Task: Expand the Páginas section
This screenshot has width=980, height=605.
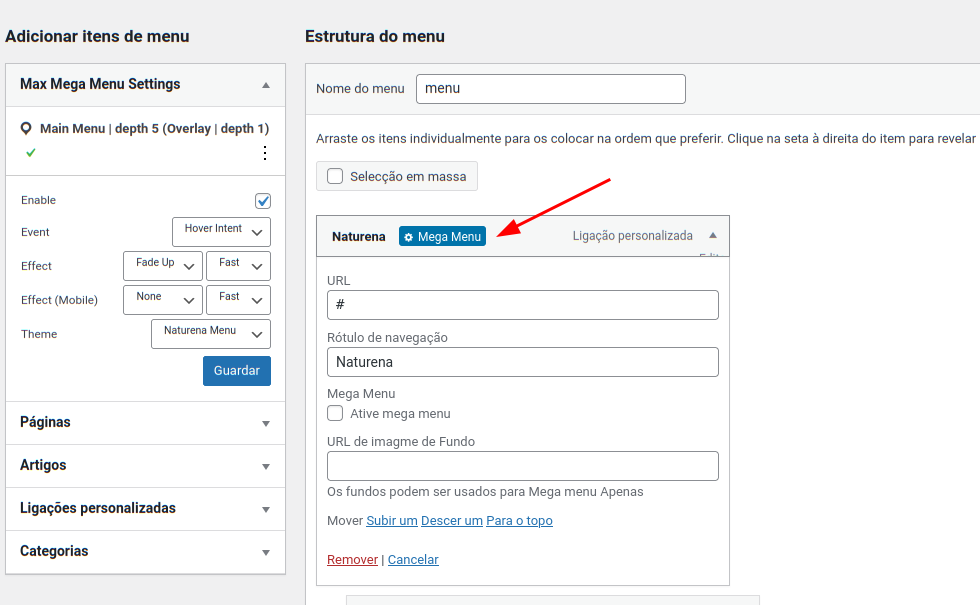Action: [145, 422]
